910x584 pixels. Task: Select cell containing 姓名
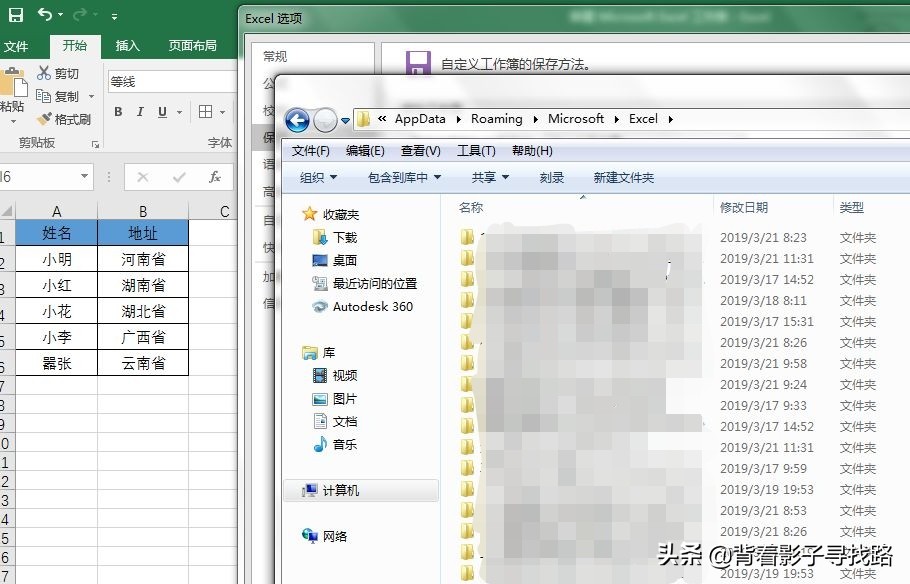[56, 233]
